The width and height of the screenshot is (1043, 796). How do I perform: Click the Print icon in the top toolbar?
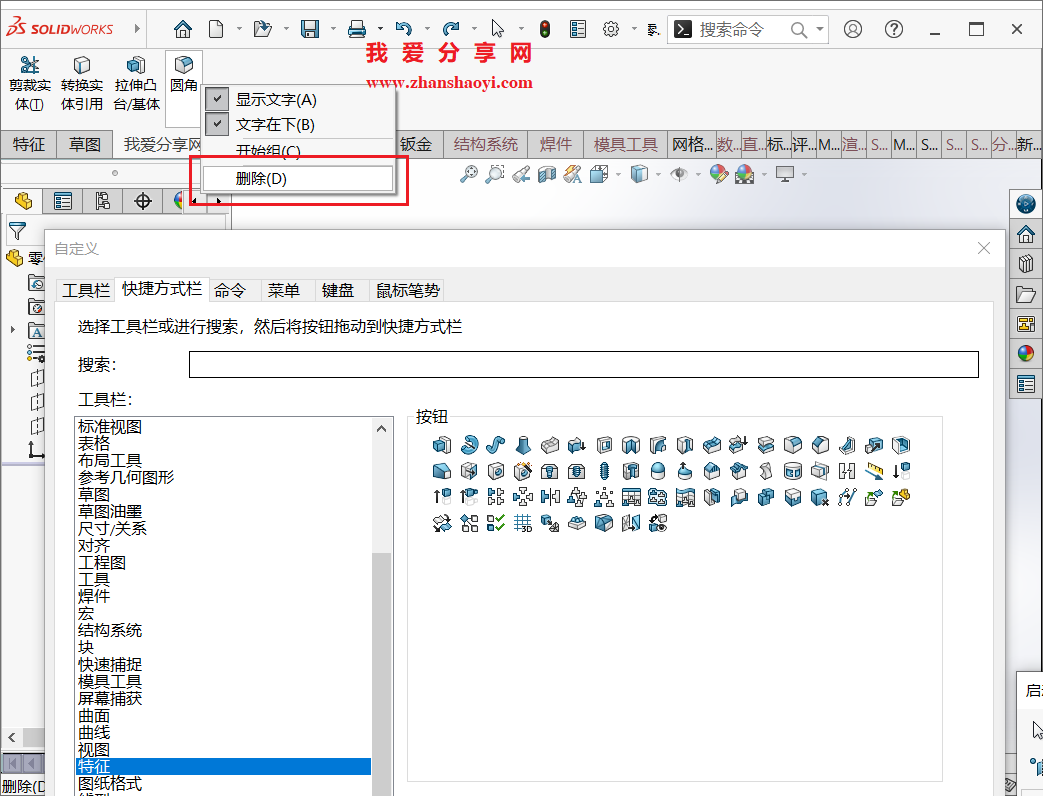[x=356, y=28]
